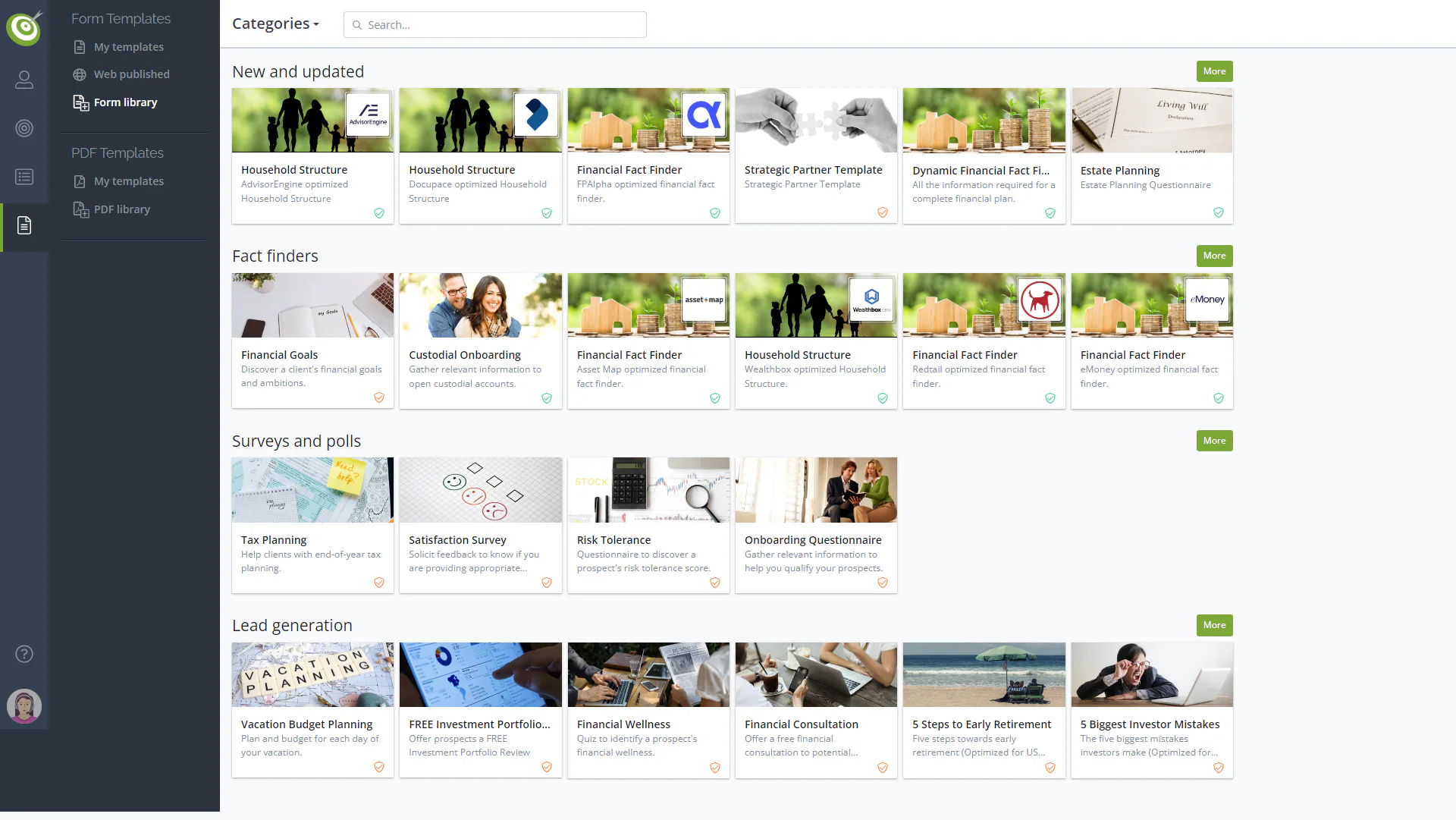The image size is (1456, 820).
Task: Click the Financial Consultation title text
Action: click(x=802, y=724)
